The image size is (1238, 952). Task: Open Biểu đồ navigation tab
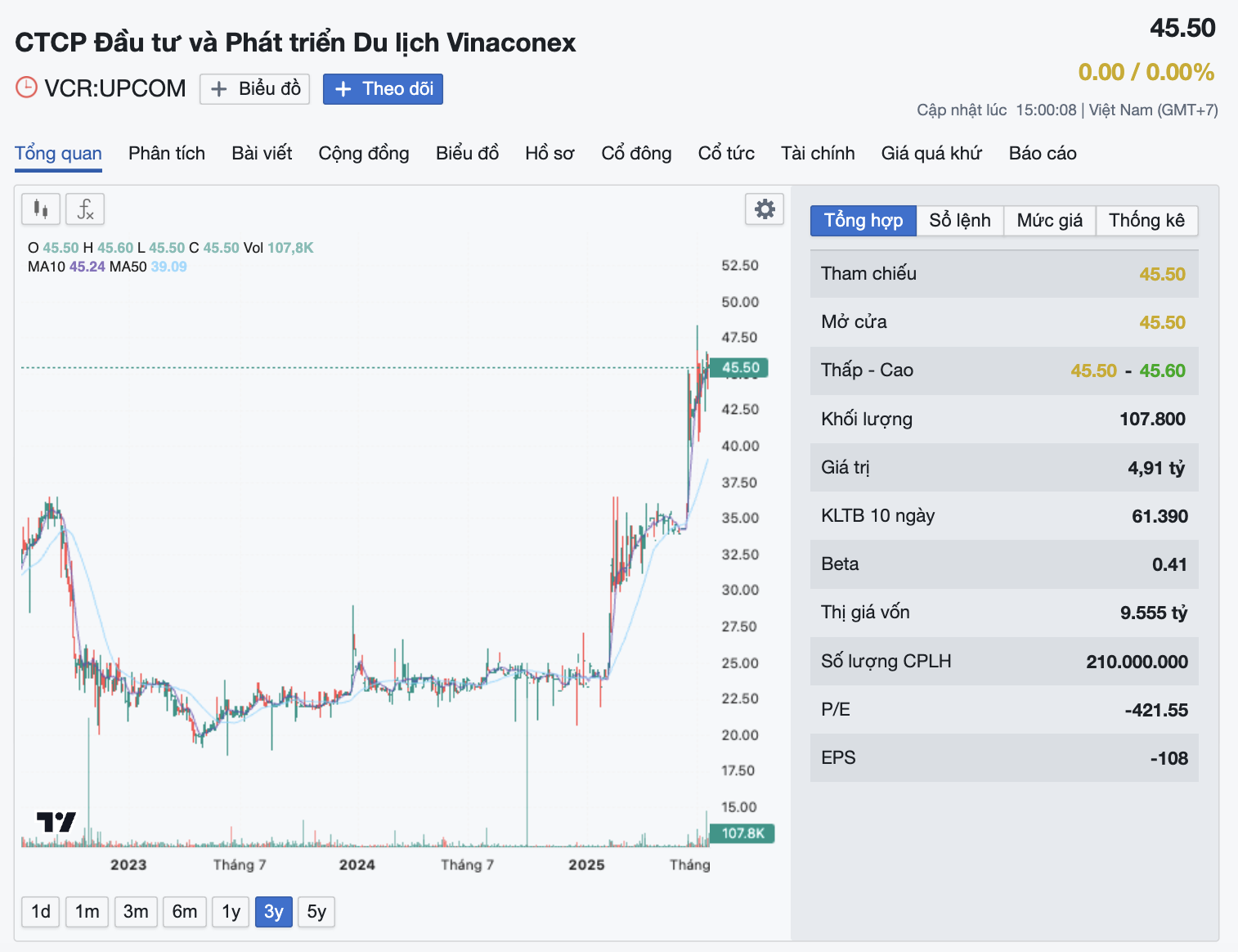coord(467,154)
